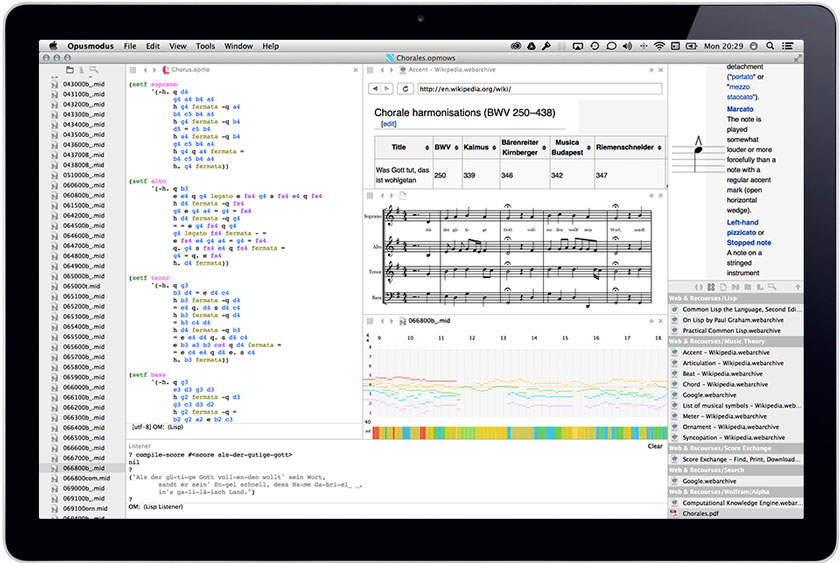Image resolution: width=840 pixels, height=563 pixels.
Task: Click the volume icon in menu bar
Action: [627, 46]
